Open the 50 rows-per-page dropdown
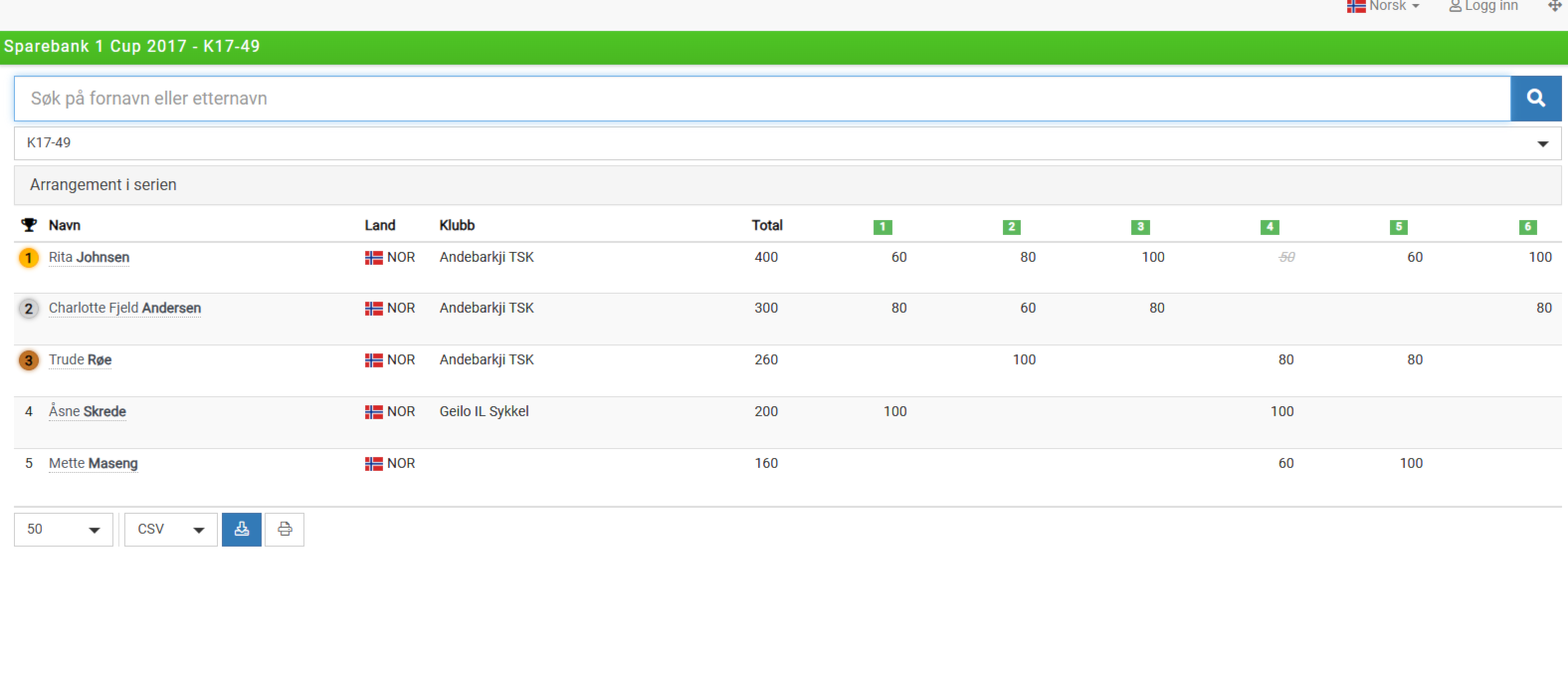1568x684 pixels. (64, 530)
